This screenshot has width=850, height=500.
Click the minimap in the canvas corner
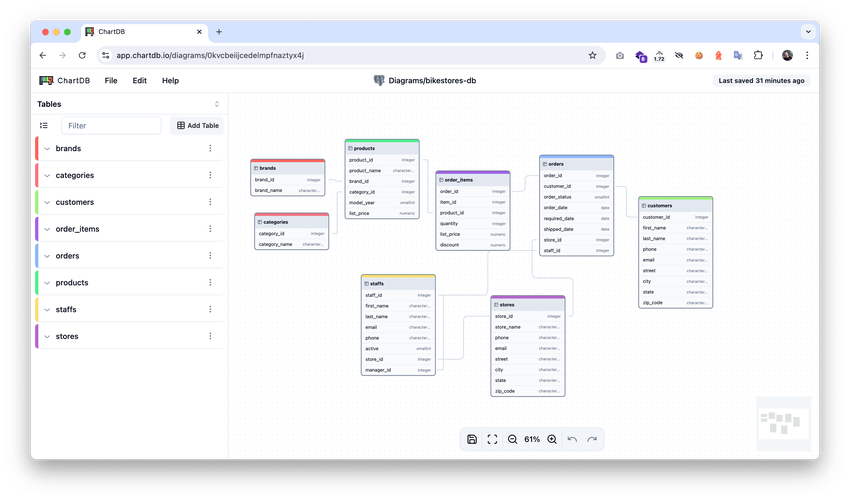(x=783, y=423)
